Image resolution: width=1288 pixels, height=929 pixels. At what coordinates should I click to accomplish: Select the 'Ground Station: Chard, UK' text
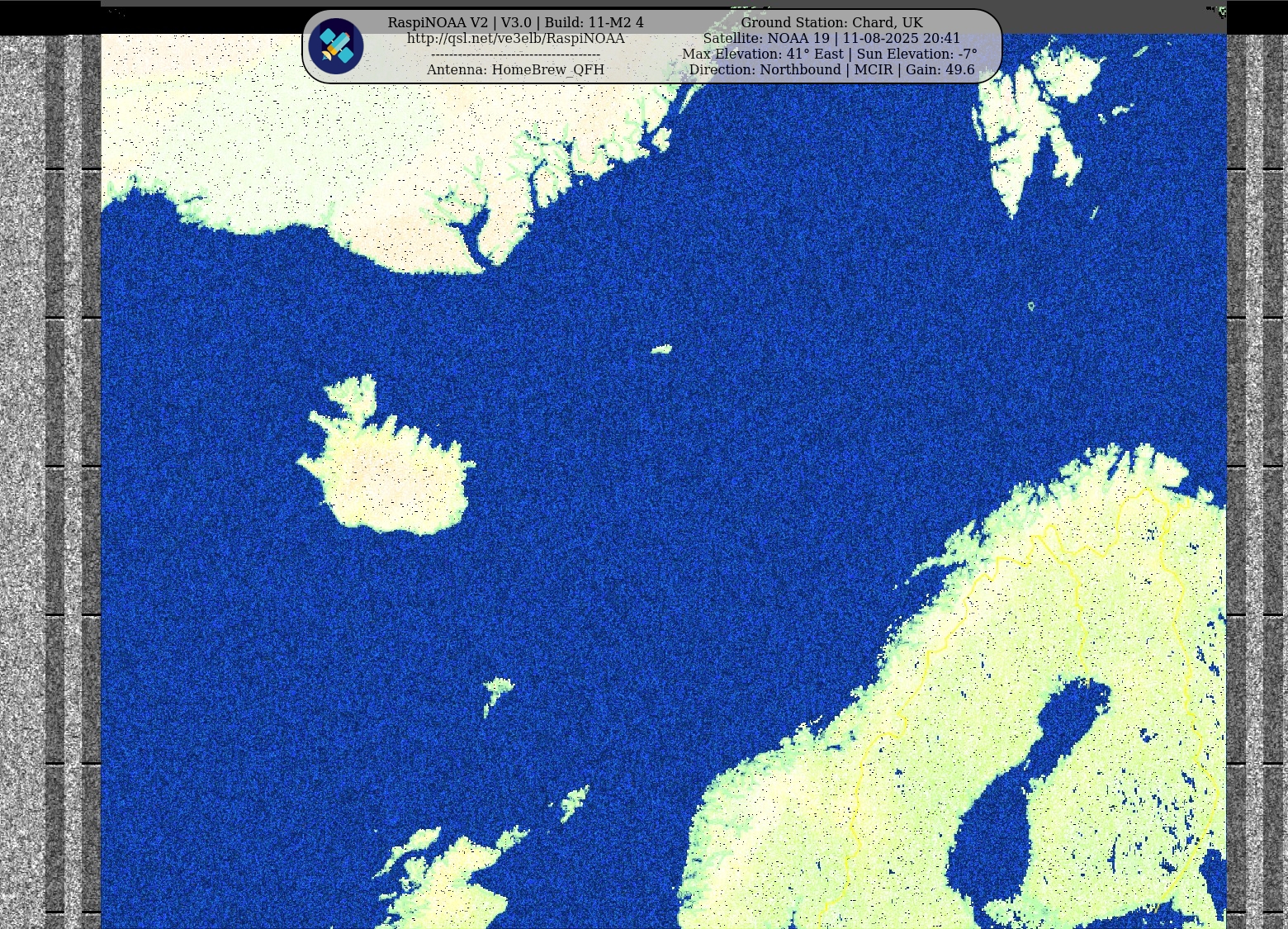tap(831, 23)
